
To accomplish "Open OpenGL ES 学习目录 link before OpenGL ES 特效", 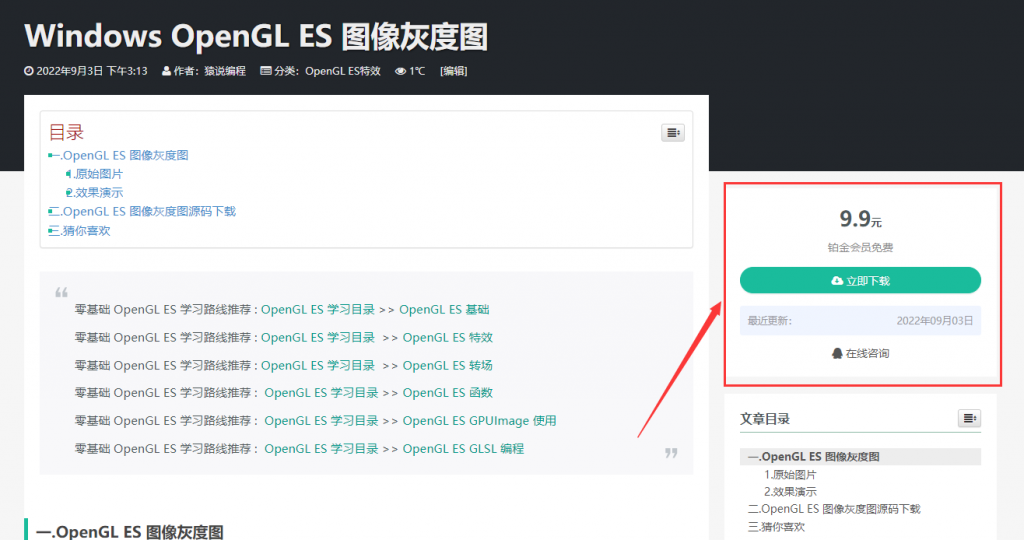I will [318, 338].
